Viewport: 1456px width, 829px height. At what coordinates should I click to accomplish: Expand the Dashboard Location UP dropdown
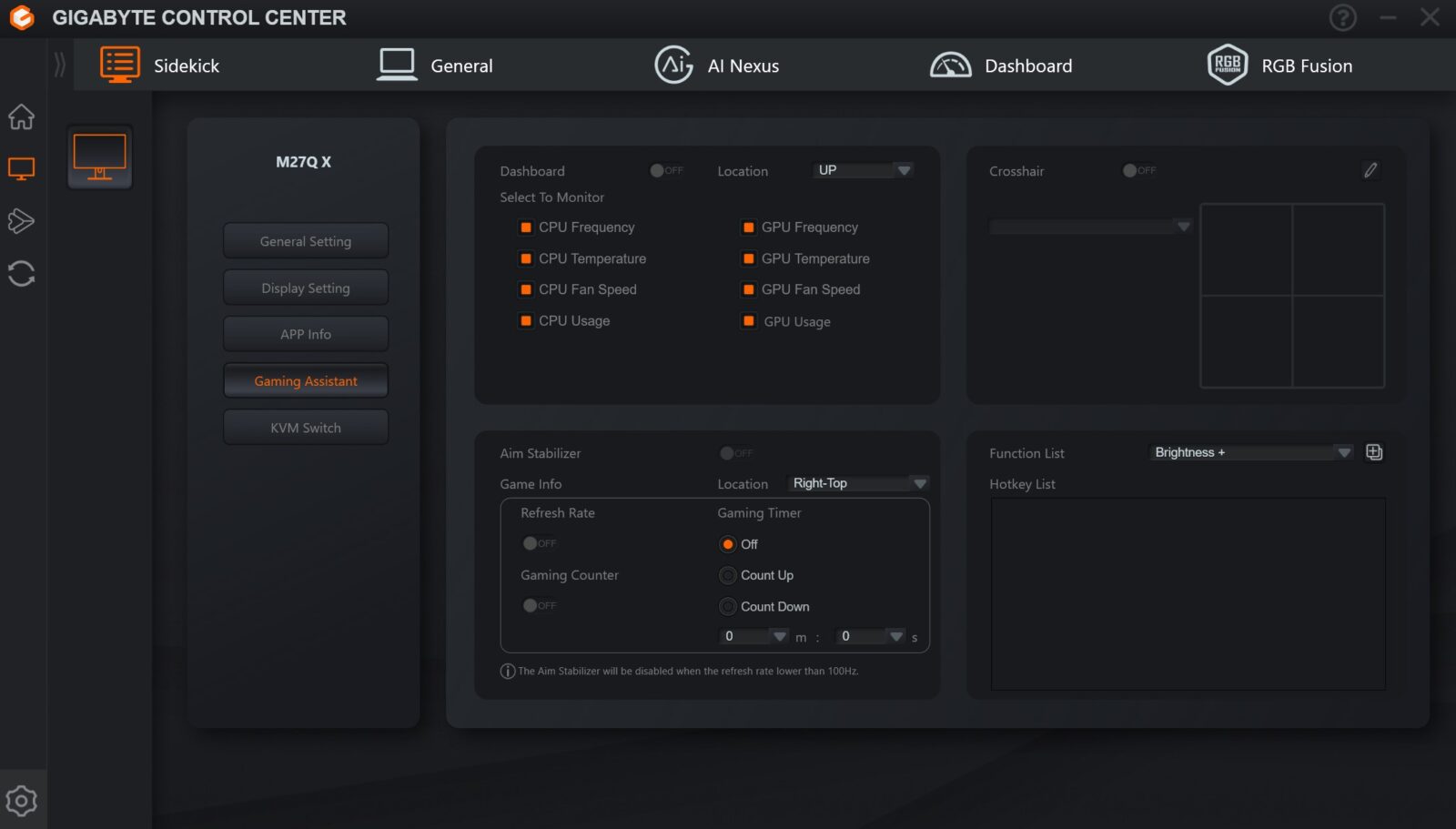(x=862, y=170)
